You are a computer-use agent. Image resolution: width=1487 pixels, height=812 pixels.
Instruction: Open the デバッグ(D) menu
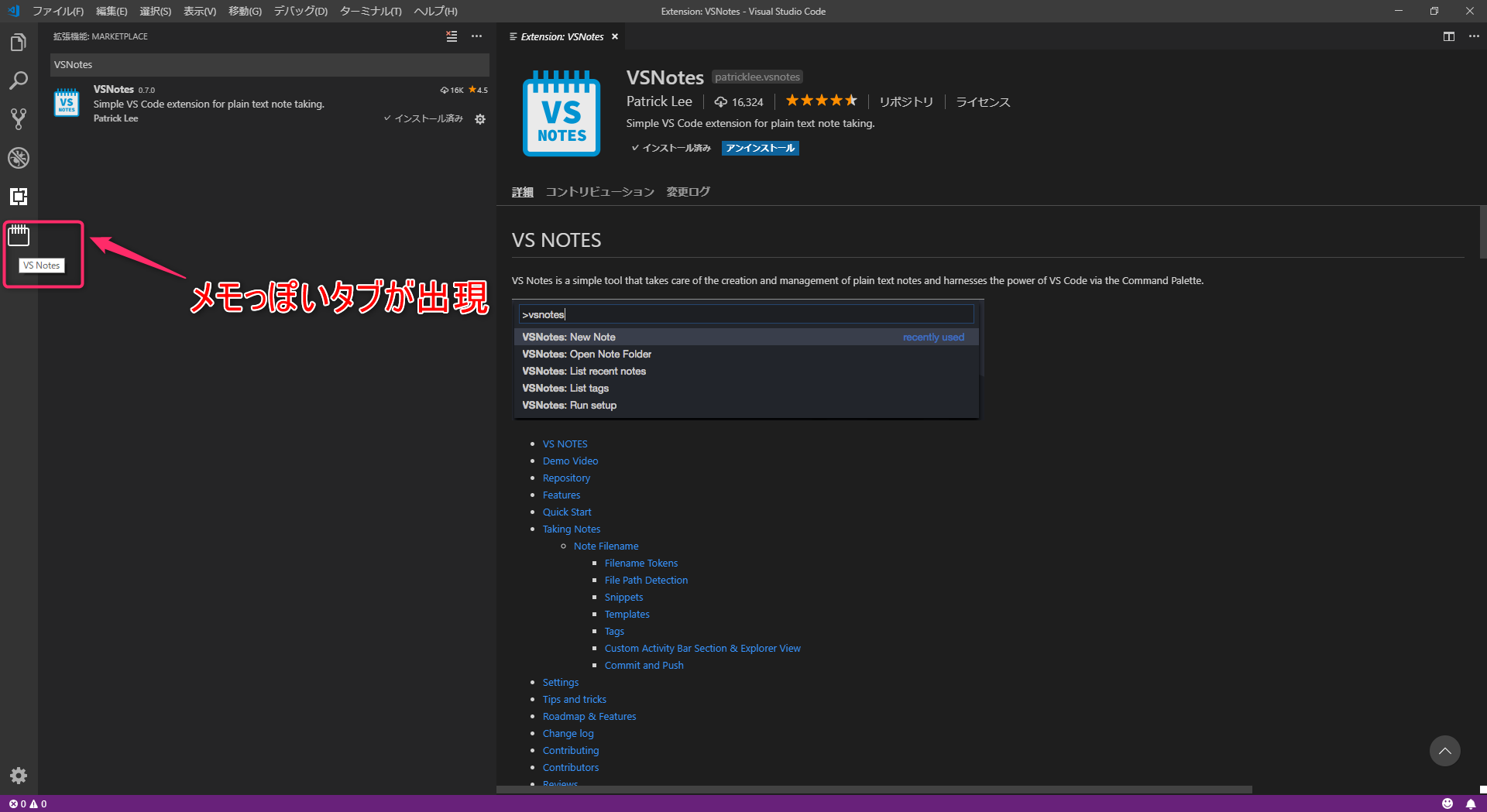pyautogui.click(x=300, y=11)
